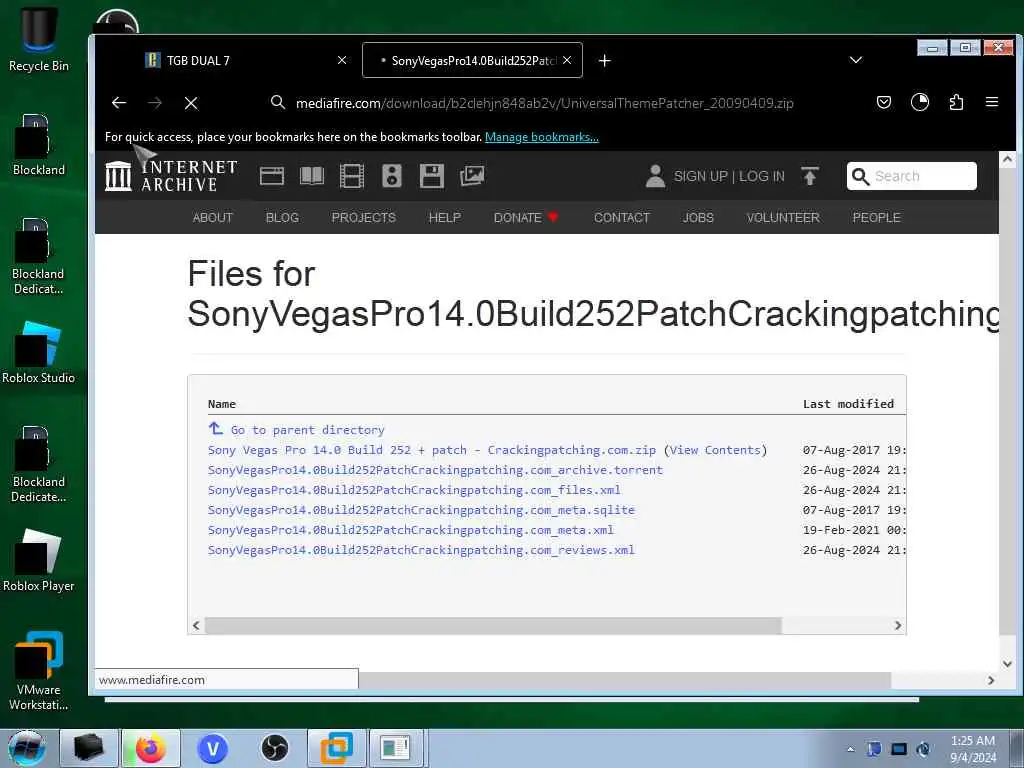Select the Recycle Bin desktop icon

coord(39,38)
